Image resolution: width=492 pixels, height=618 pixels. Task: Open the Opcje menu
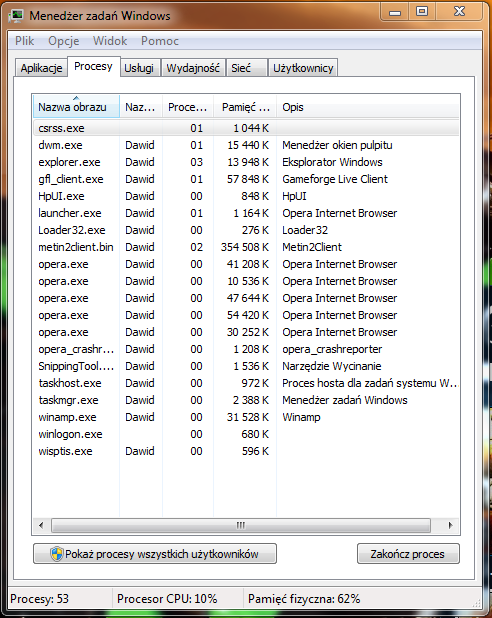tap(63, 41)
